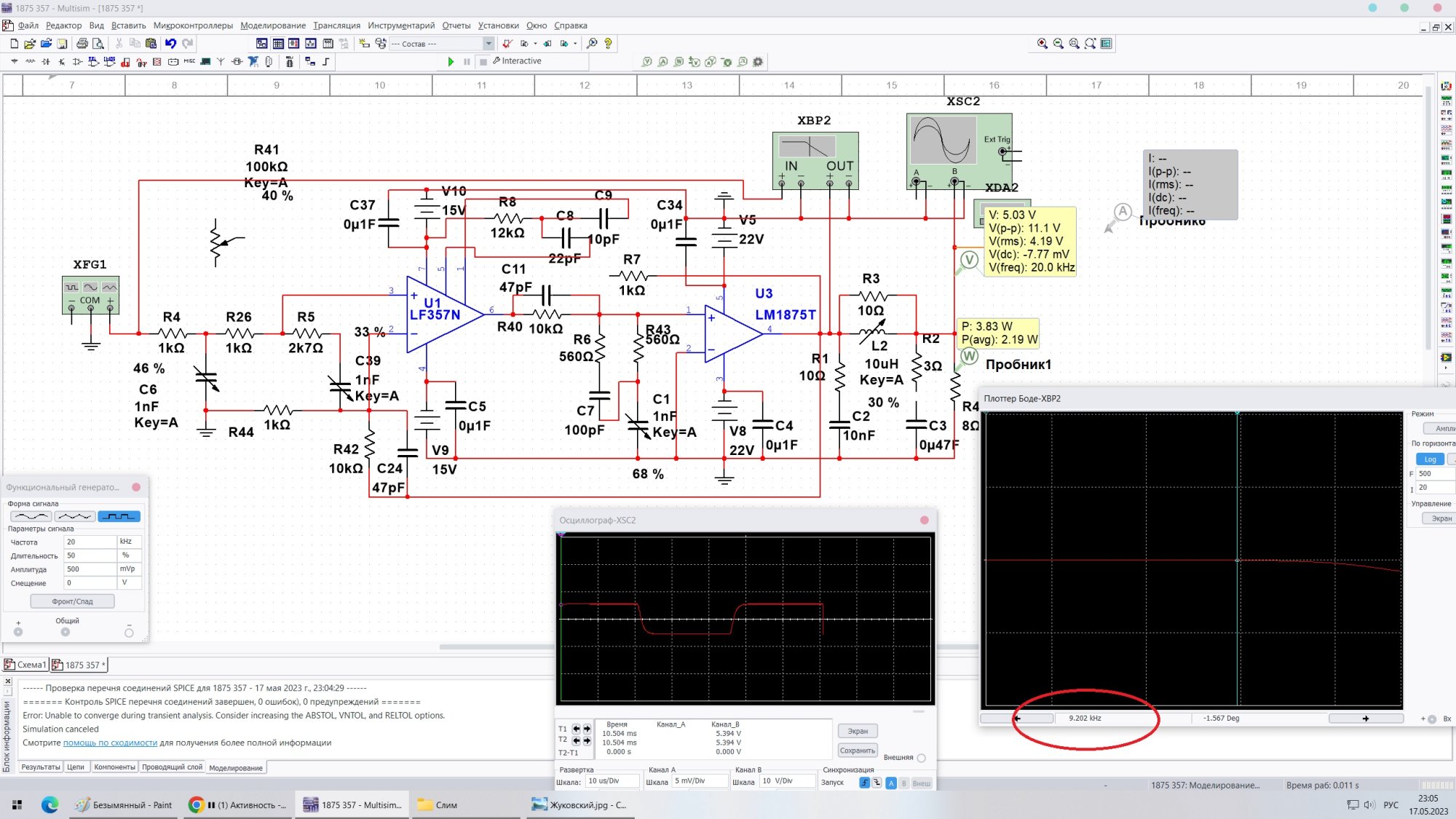Click the Развертка scale input field
The width and height of the screenshot is (1456, 819).
[x=612, y=781]
